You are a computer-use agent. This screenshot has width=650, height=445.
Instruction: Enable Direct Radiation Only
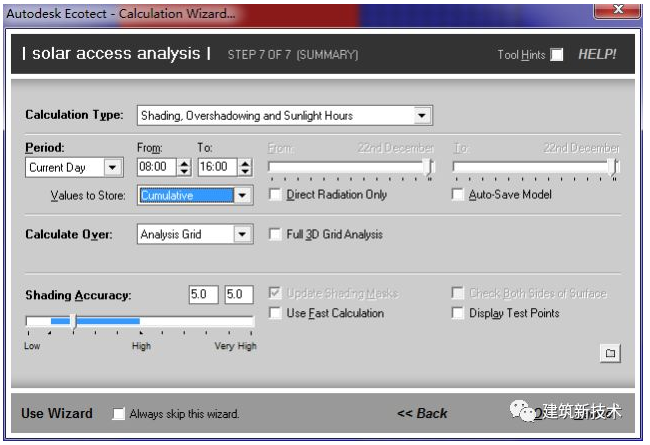275,195
